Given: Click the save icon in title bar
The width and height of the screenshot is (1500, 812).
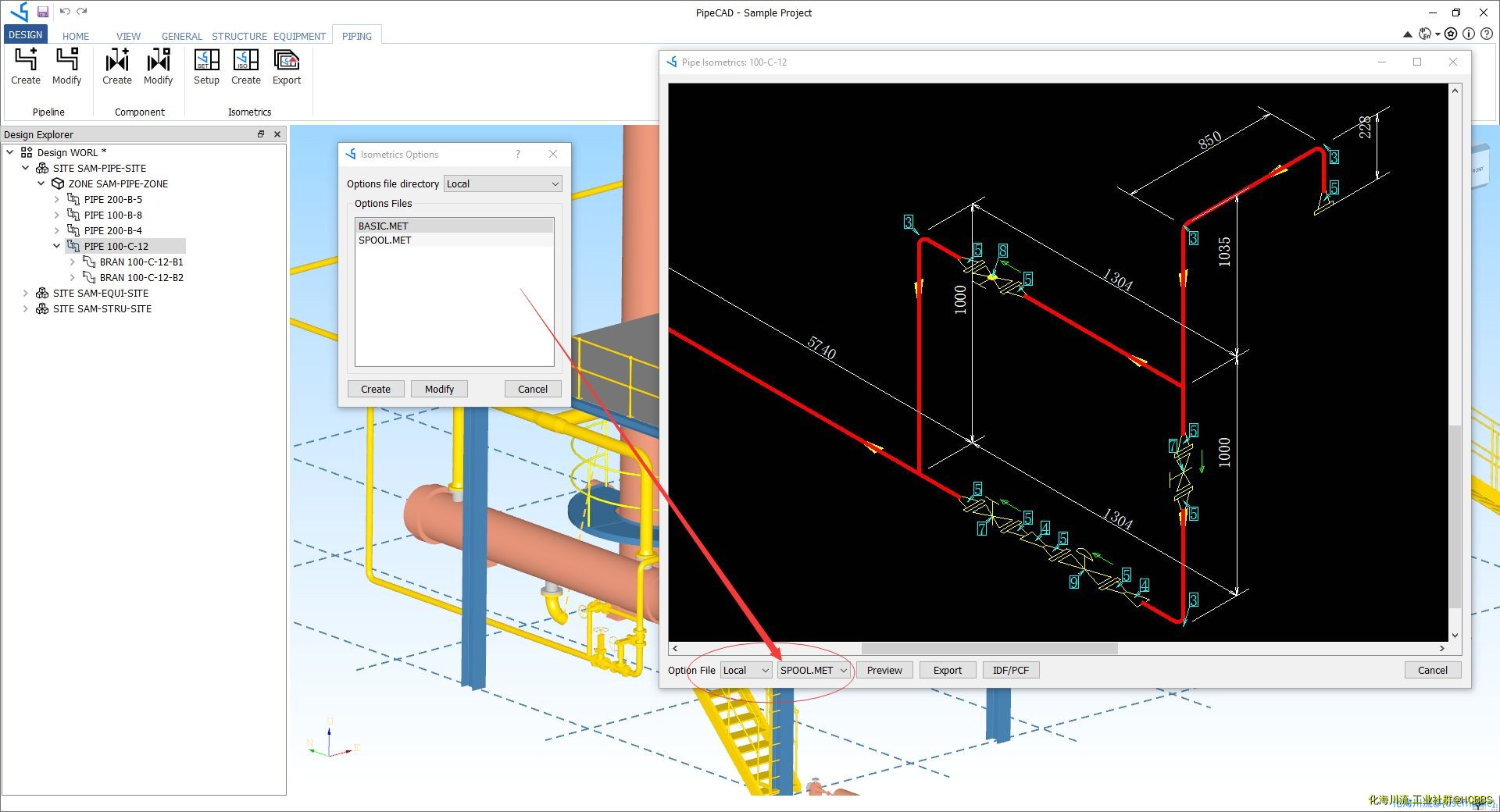Looking at the screenshot, I should click(x=43, y=12).
